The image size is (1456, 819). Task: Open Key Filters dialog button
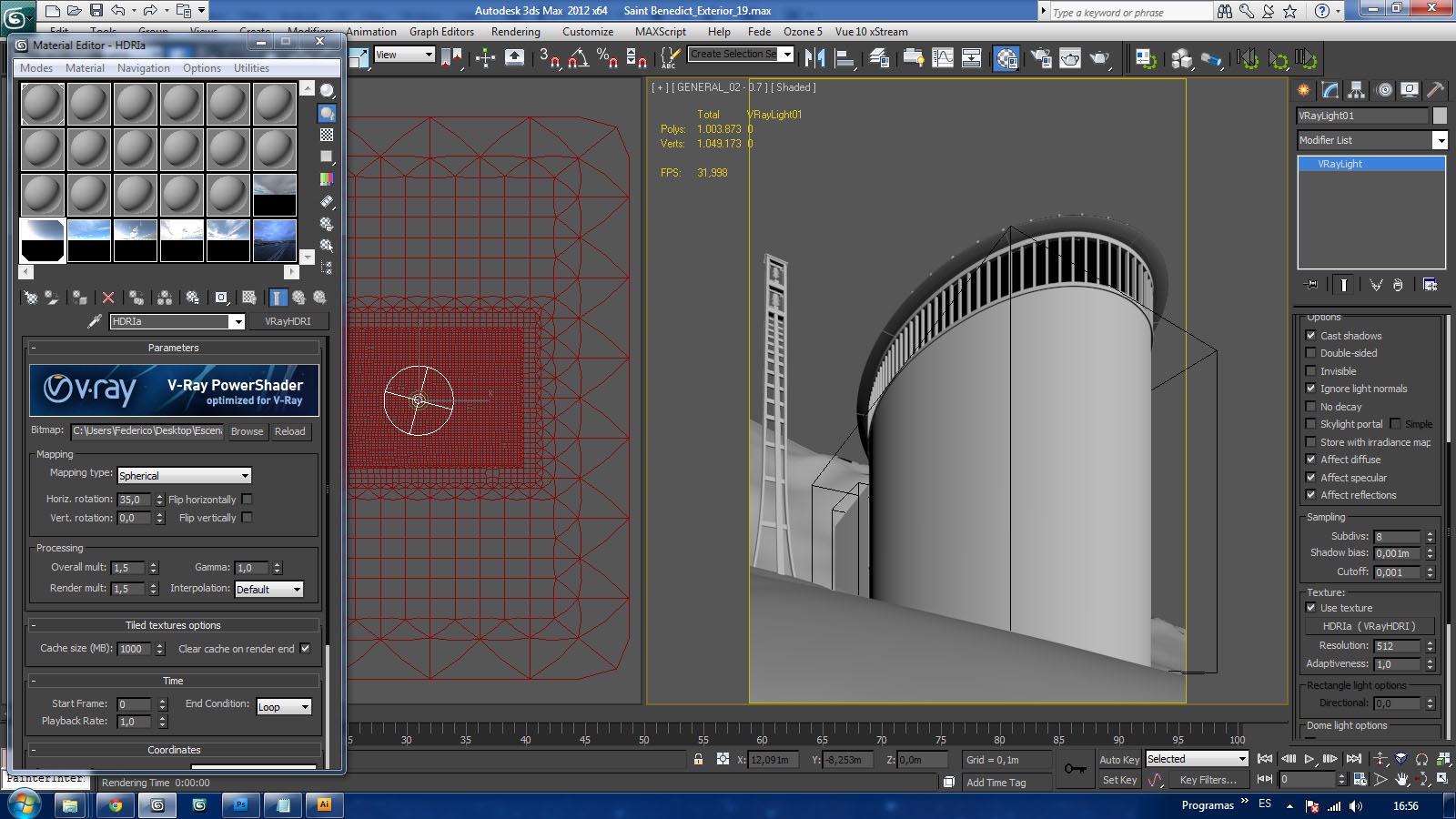pos(1208,780)
